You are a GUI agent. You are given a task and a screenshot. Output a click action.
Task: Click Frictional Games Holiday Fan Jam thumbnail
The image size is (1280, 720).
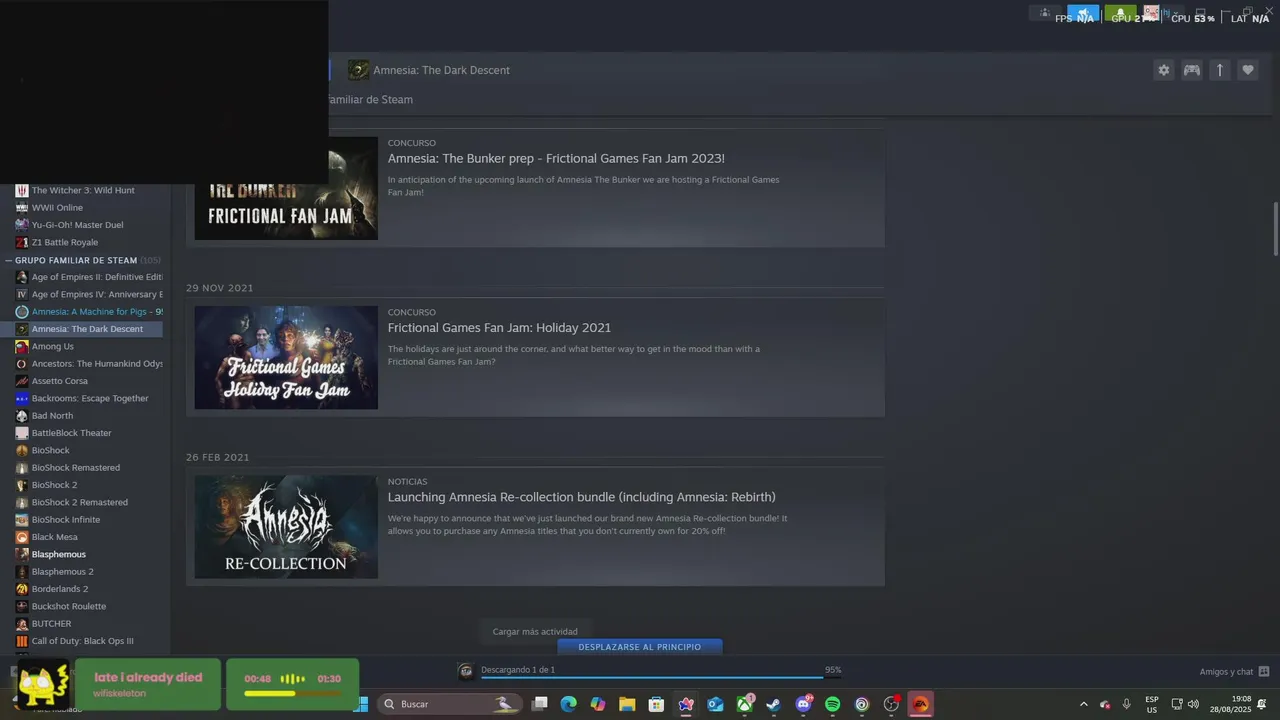tap(286, 357)
